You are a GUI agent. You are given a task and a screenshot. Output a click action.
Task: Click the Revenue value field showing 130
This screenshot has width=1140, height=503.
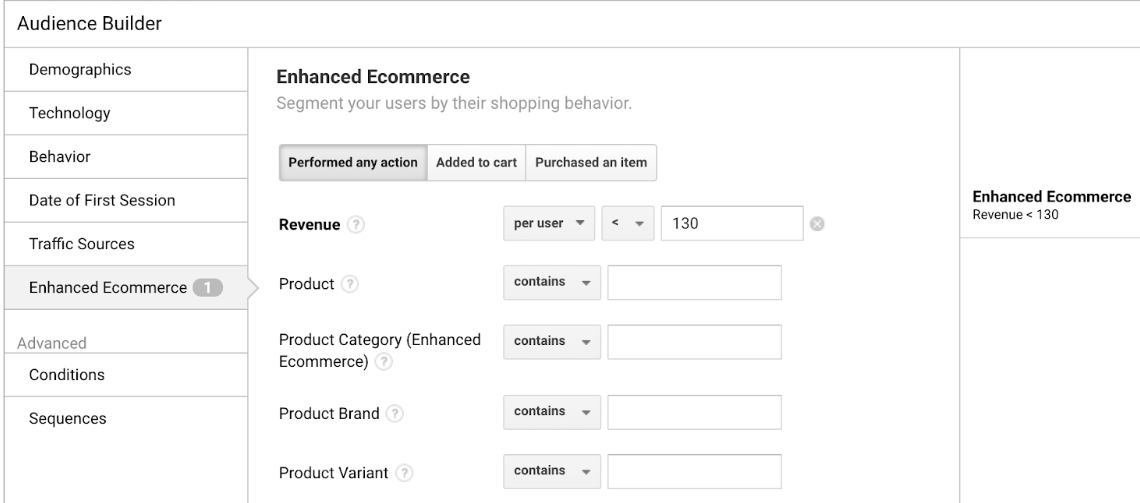[x=732, y=223]
